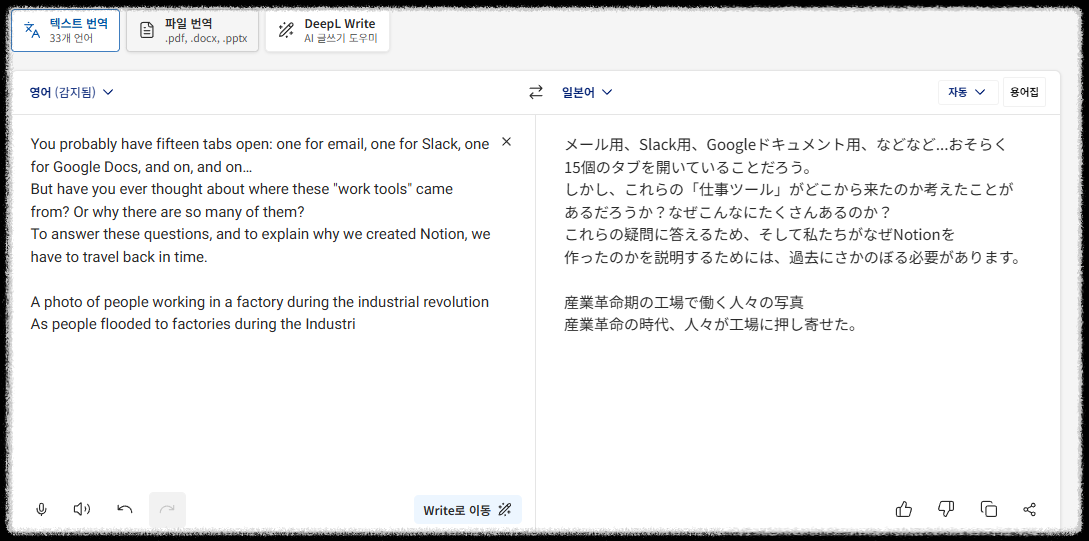Open the 자동 formality dropdown
The width and height of the screenshot is (1089, 541).
[967, 92]
